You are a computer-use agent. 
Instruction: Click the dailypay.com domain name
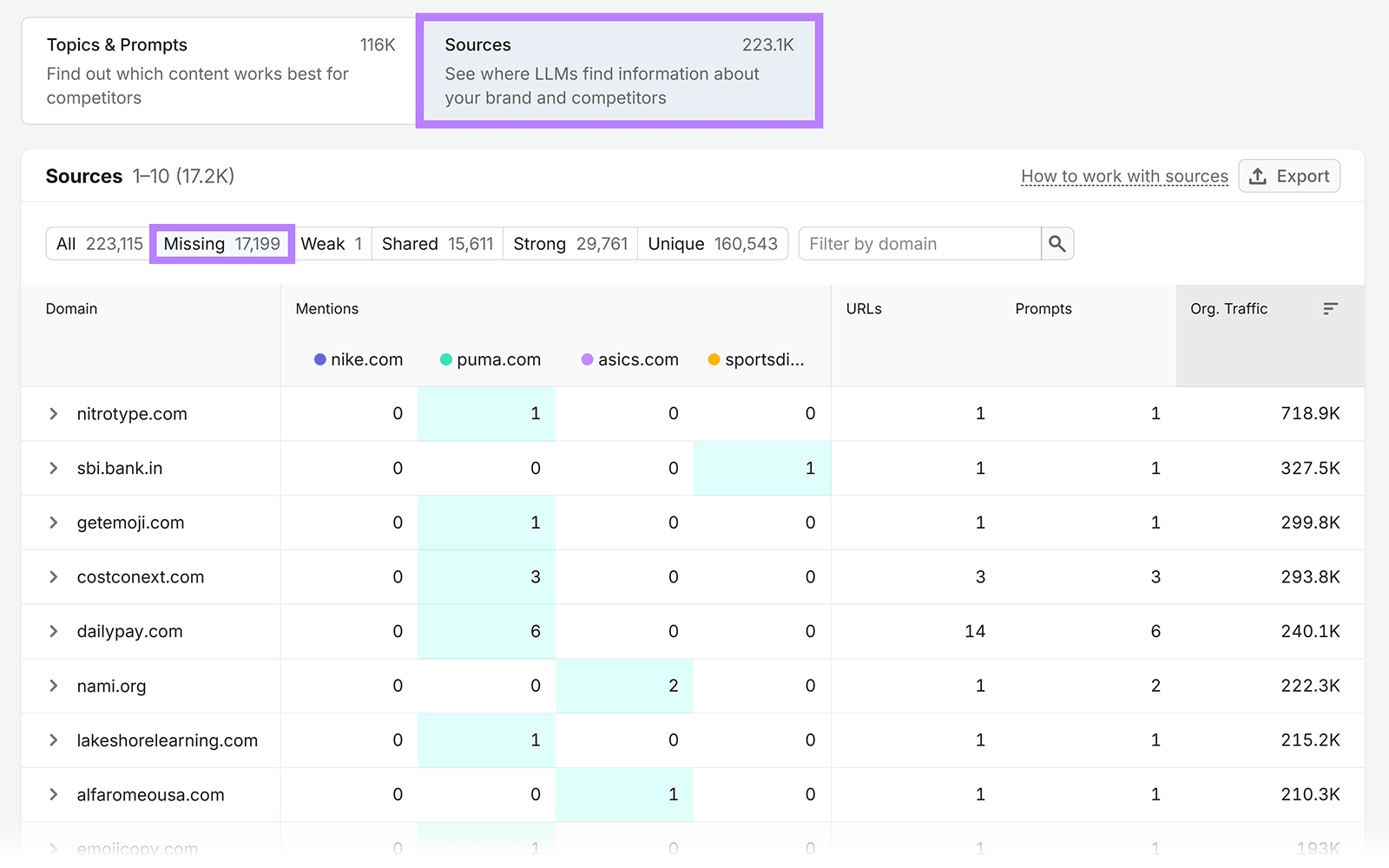130,632
